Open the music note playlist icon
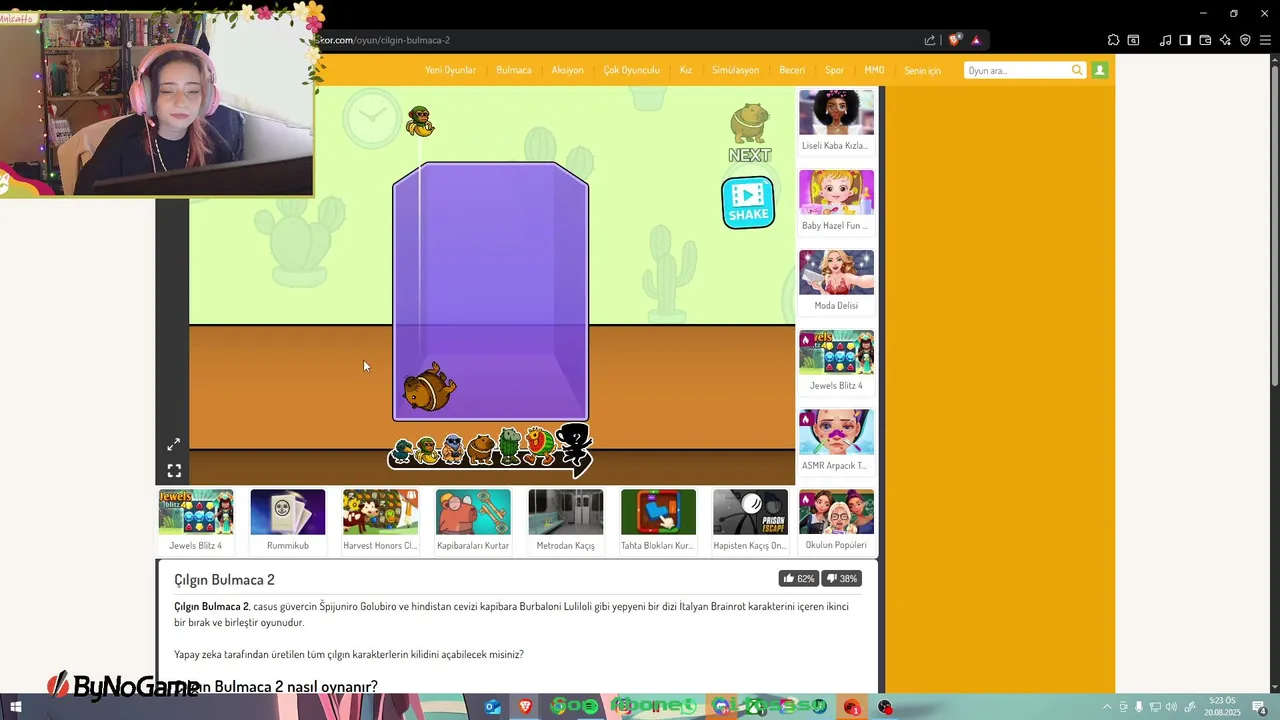 [1165, 40]
